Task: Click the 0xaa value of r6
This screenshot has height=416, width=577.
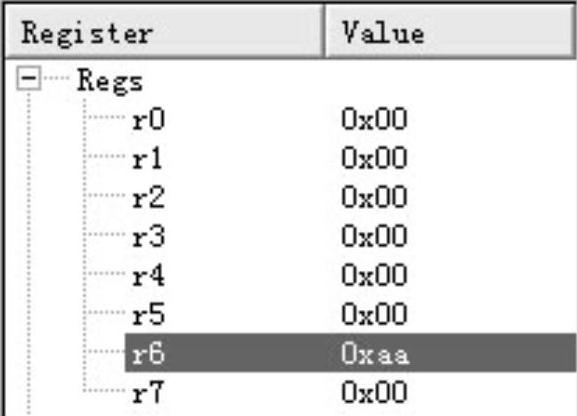Action: pos(375,353)
